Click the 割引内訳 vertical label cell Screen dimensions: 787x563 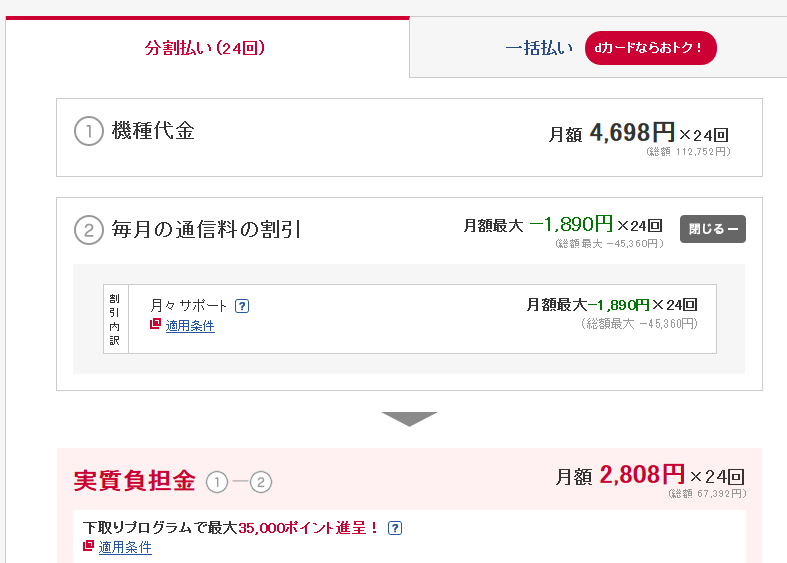(115, 319)
